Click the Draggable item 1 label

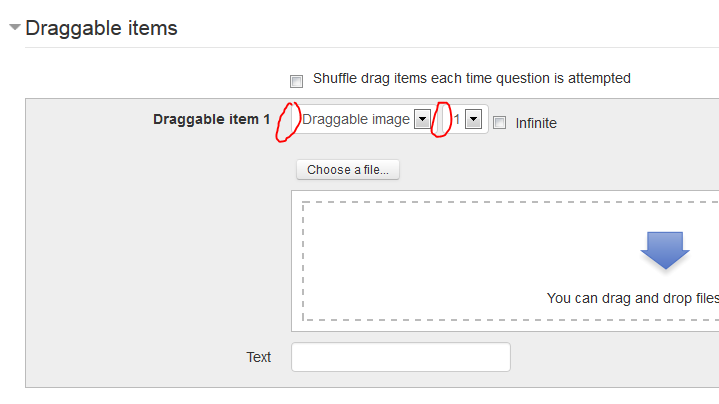[211, 119]
